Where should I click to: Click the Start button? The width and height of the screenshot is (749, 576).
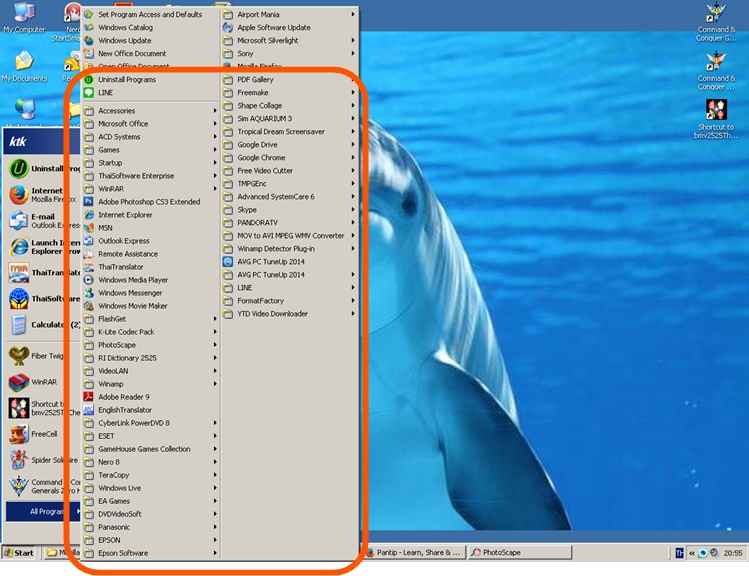[19, 553]
